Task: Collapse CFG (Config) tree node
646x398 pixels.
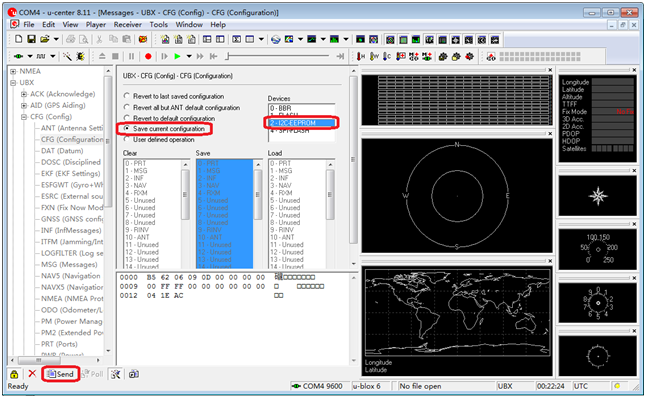Action: coord(24,117)
